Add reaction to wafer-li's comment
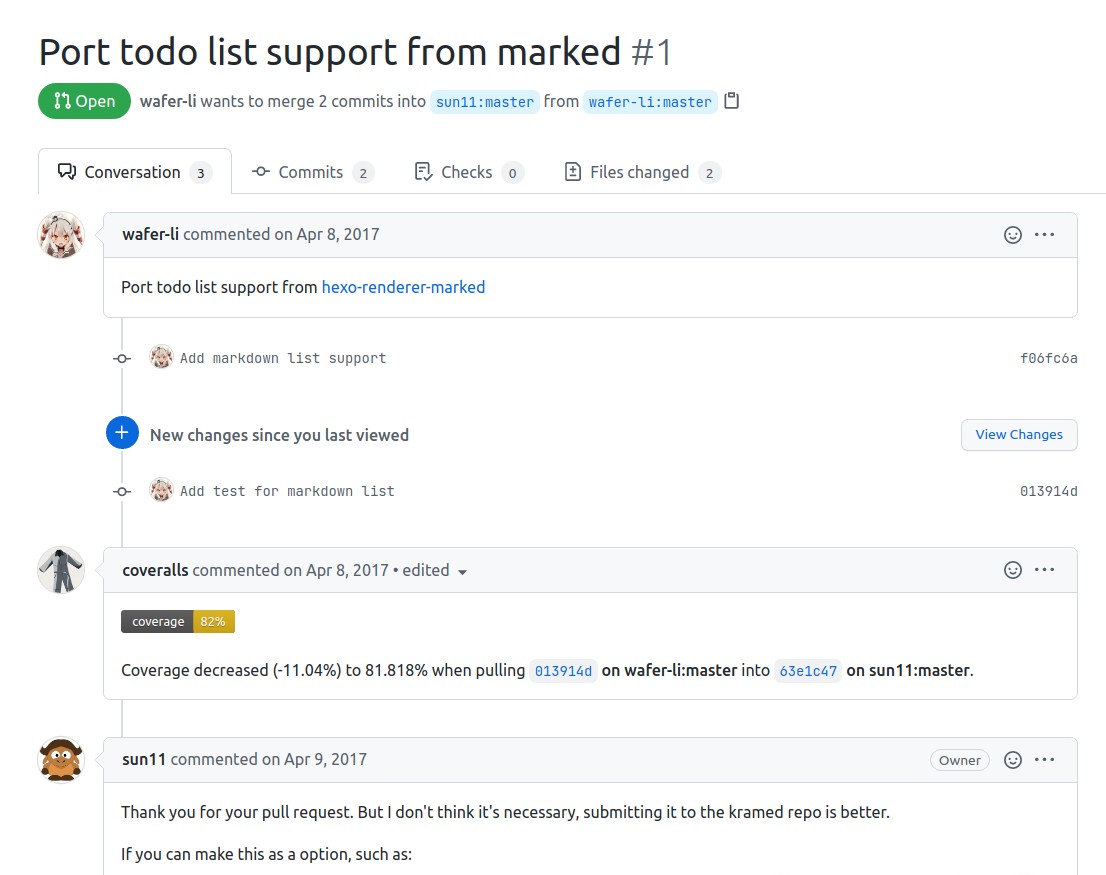 click(x=1013, y=235)
